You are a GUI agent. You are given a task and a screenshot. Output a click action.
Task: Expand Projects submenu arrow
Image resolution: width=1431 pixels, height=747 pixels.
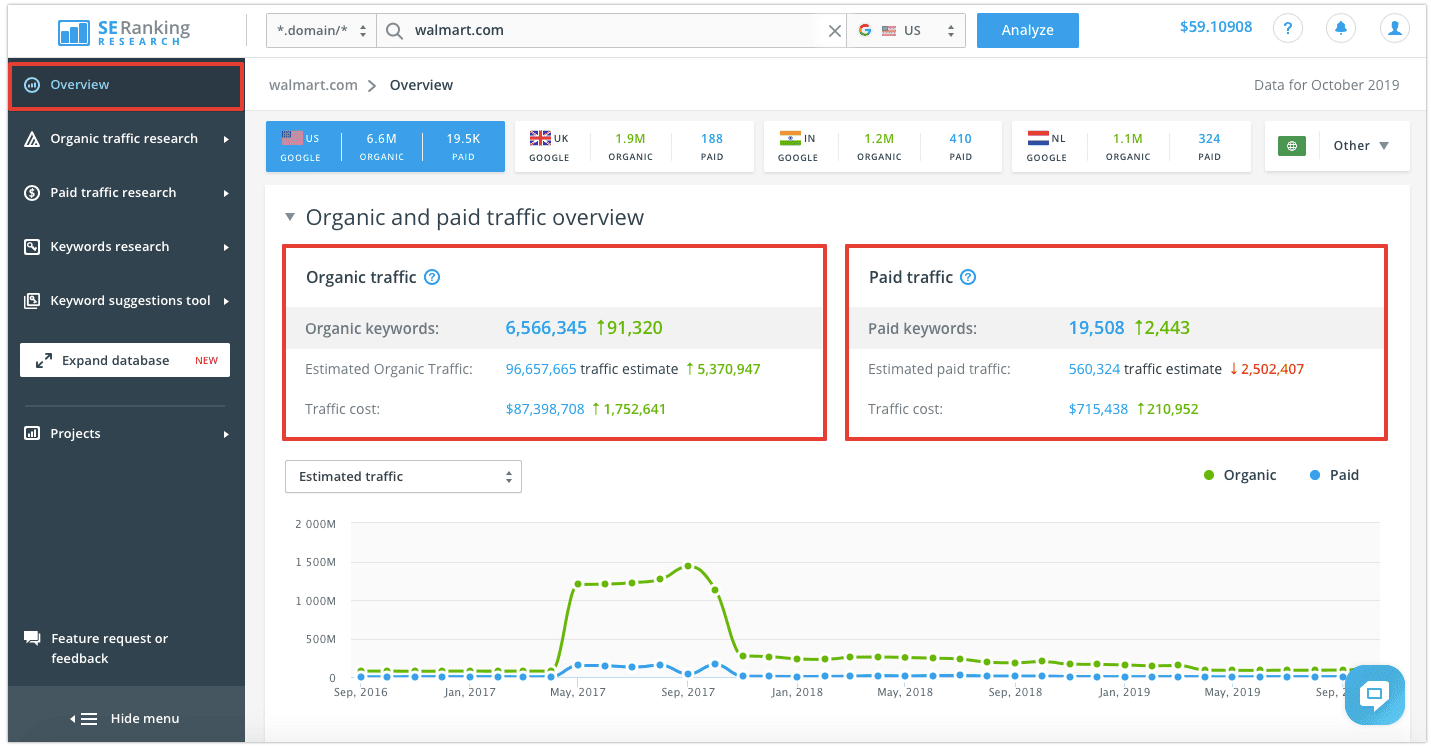coord(227,434)
